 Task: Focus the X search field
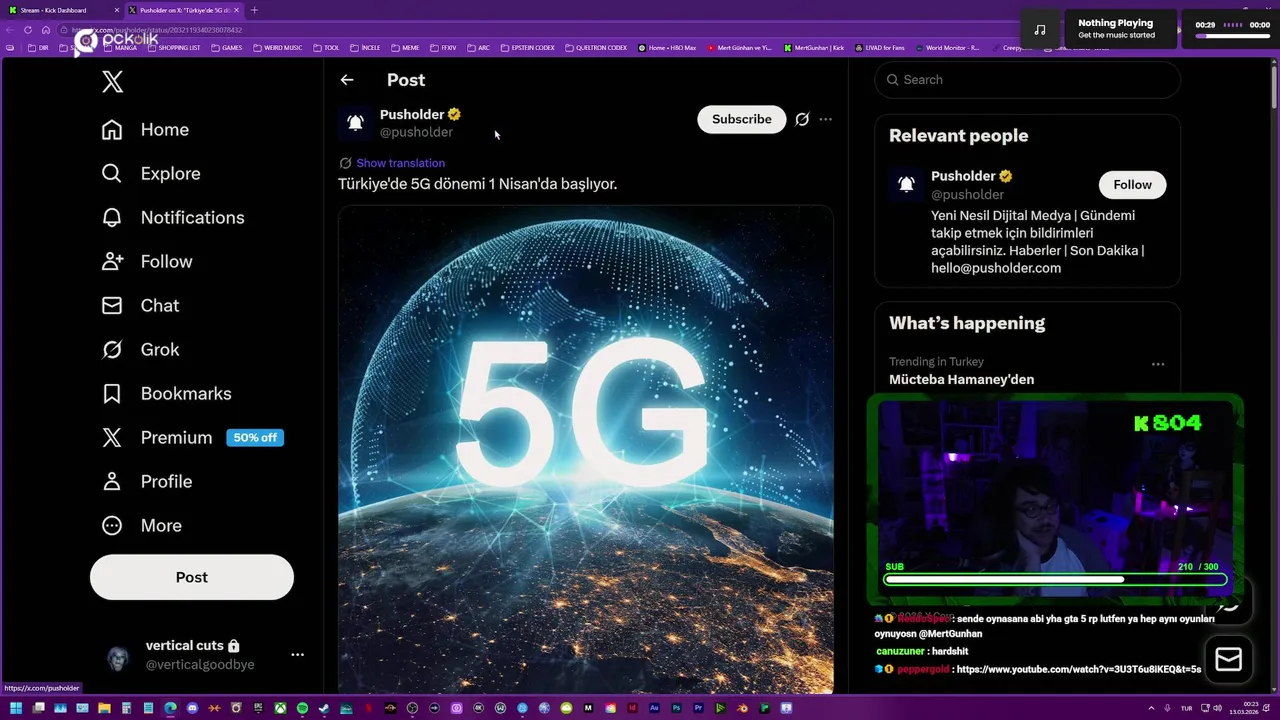point(1027,80)
